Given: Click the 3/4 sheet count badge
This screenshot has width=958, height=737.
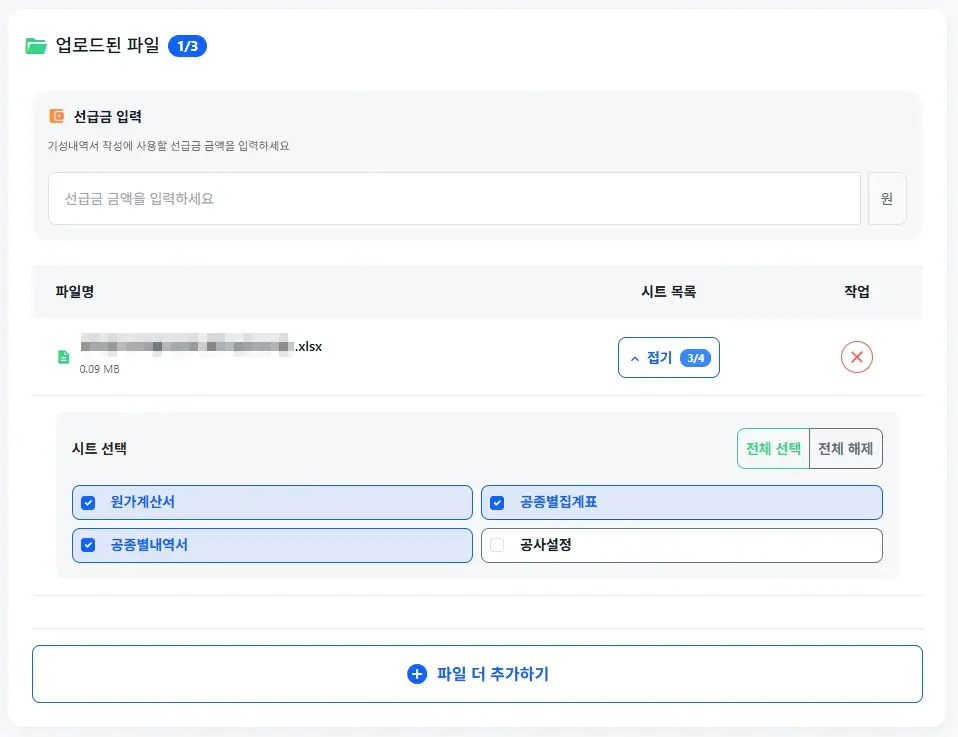Looking at the screenshot, I should [x=695, y=358].
